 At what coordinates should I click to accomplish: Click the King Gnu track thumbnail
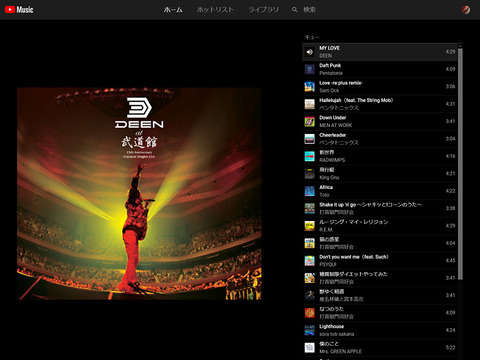pos(310,174)
